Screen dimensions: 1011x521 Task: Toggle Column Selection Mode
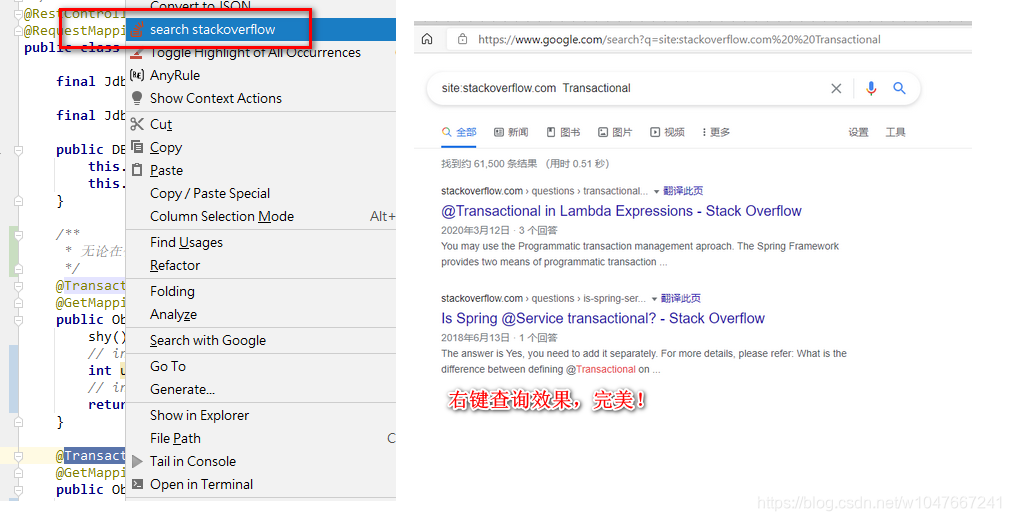222,217
